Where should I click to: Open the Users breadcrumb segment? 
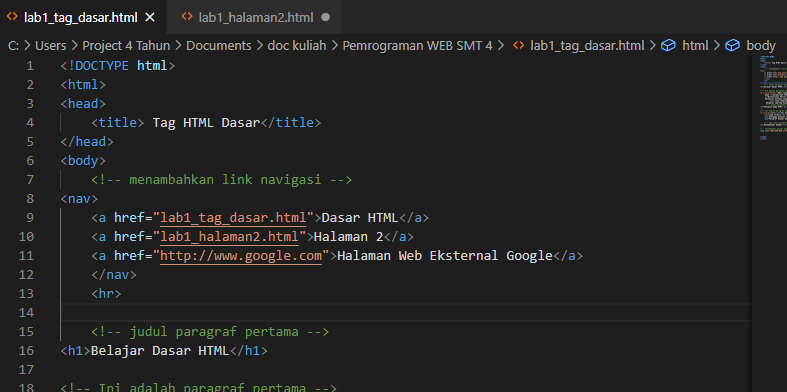(51, 46)
